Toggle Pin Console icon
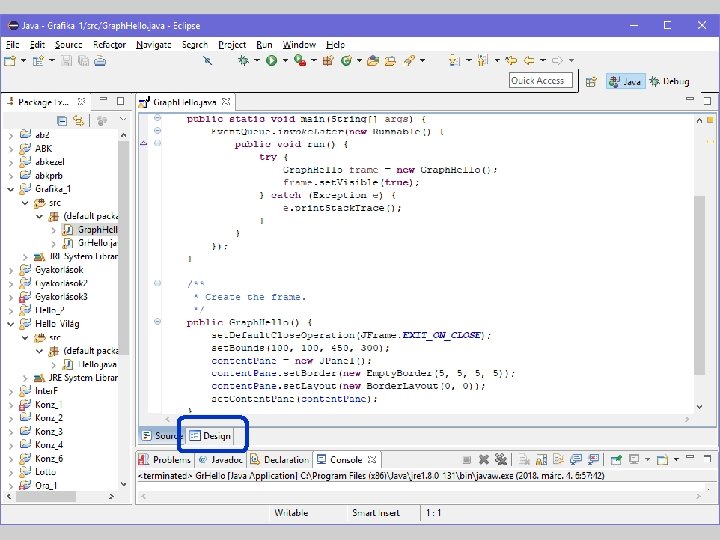The height and width of the screenshot is (540, 720). click(x=616, y=459)
